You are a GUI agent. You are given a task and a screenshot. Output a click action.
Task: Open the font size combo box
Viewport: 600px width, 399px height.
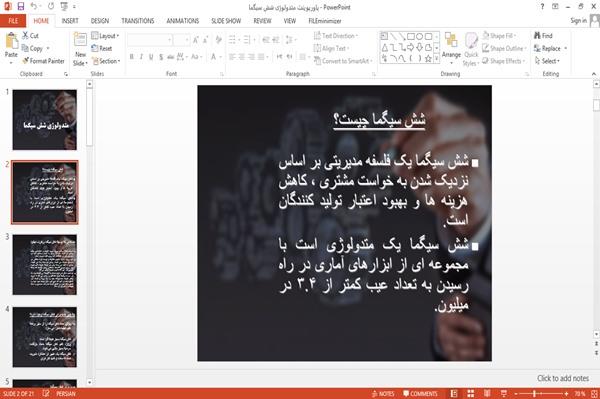point(181,40)
